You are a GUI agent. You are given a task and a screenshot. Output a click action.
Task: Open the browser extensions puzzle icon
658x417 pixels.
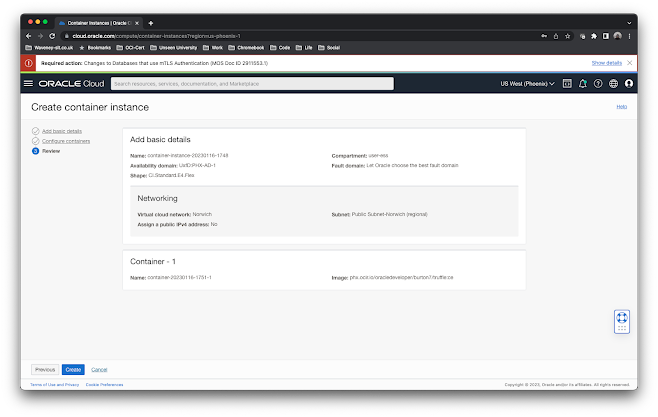click(x=594, y=36)
